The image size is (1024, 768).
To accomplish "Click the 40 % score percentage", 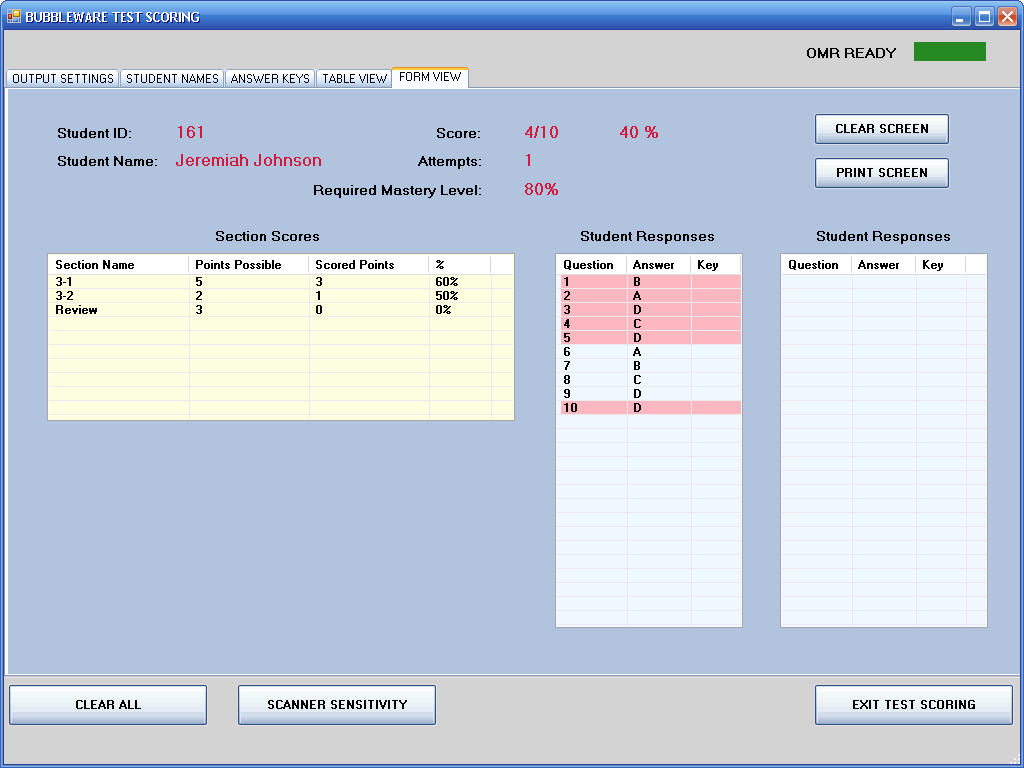I will click(x=639, y=133).
